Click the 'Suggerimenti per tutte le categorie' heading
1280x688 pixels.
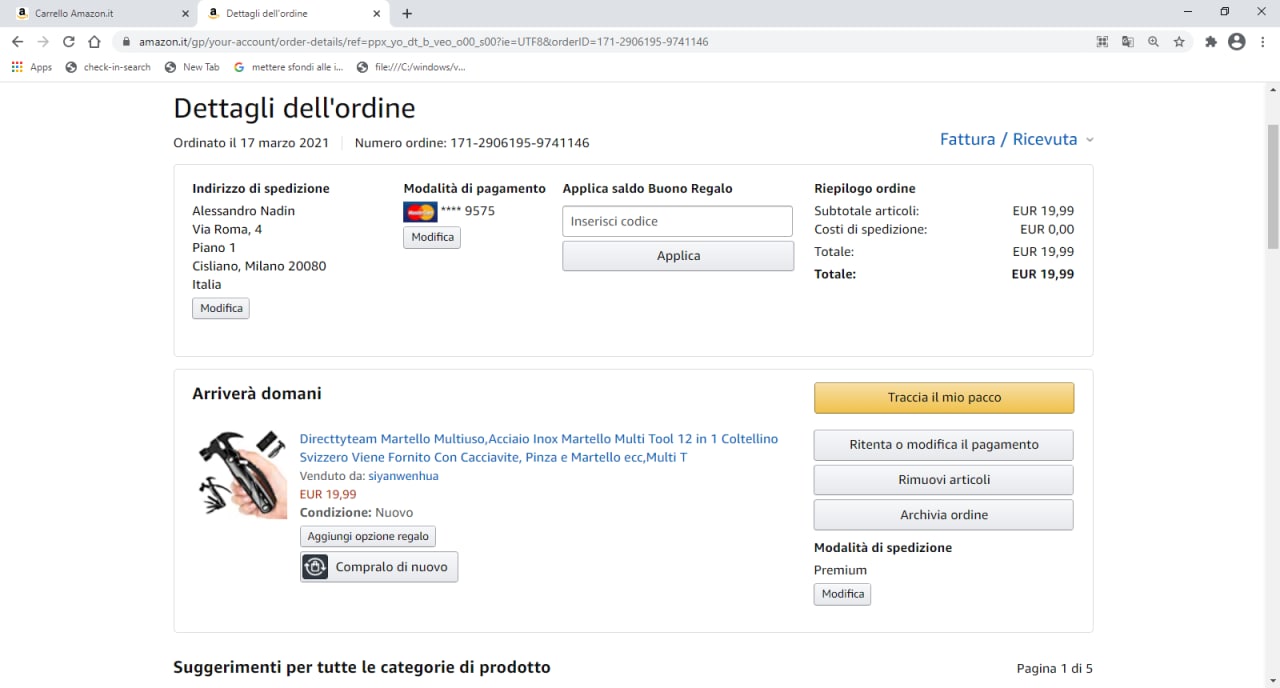point(362,667)
